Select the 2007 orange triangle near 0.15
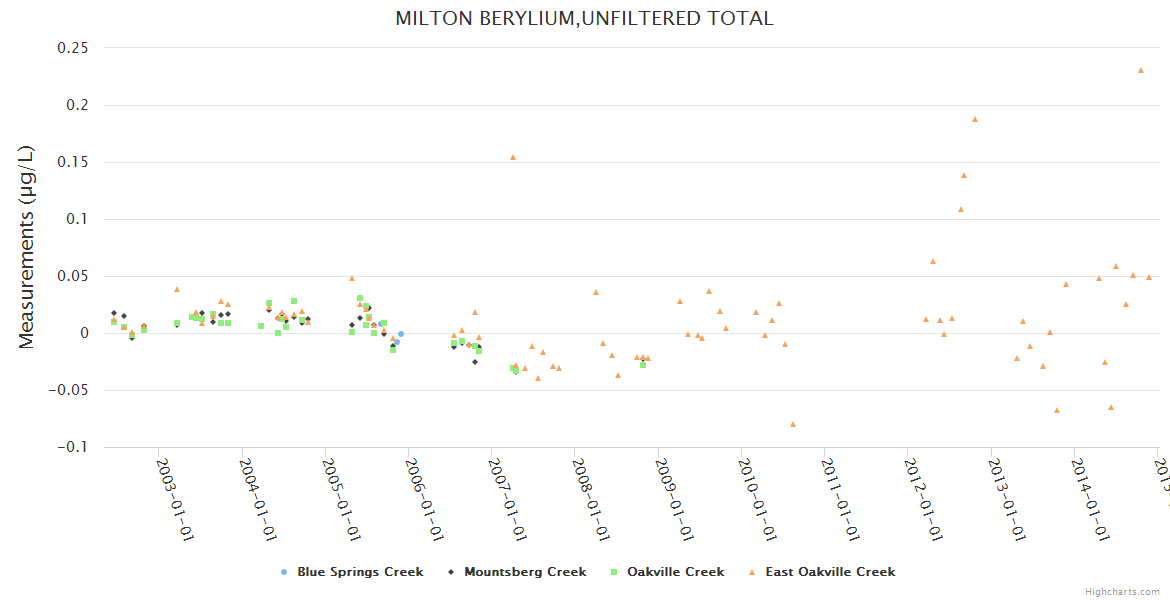This screenshot has width=1170, height=600. [513, 157]
